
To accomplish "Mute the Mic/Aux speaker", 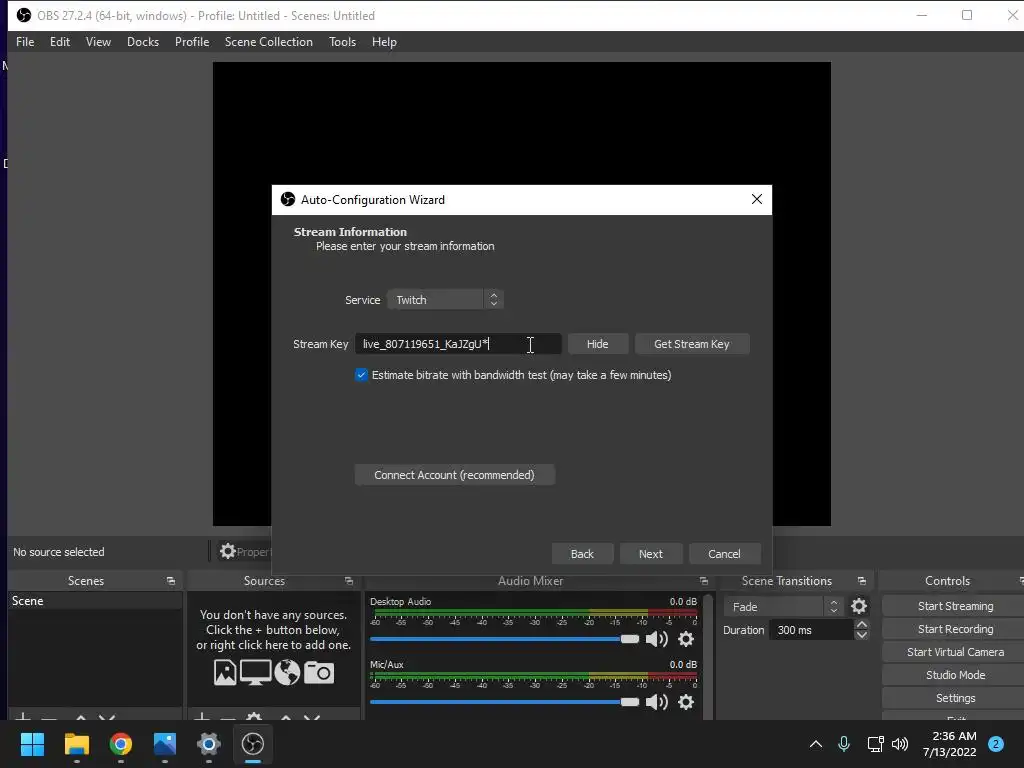I will click(656, 702).
